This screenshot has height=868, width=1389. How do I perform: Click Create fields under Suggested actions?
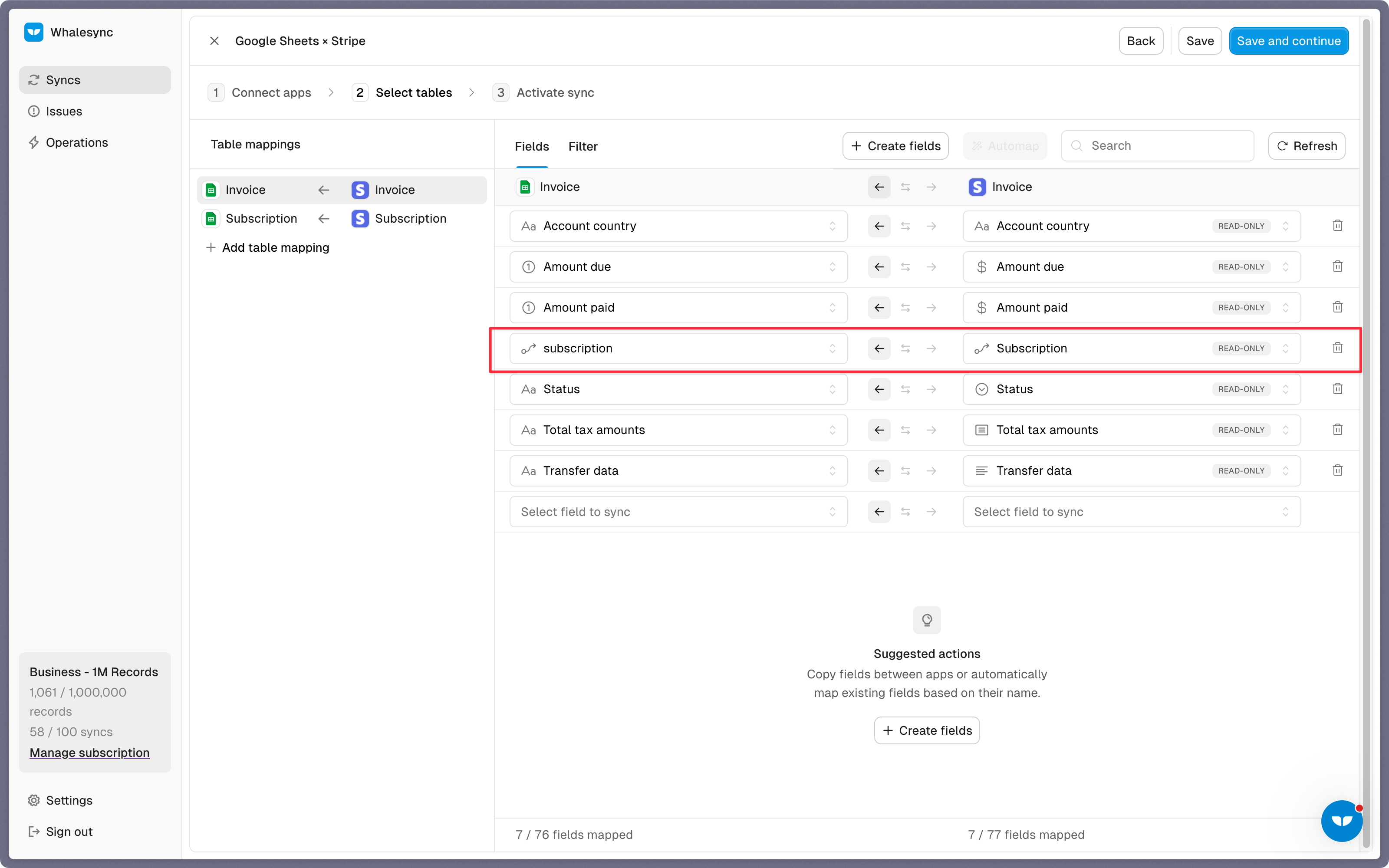926,730
